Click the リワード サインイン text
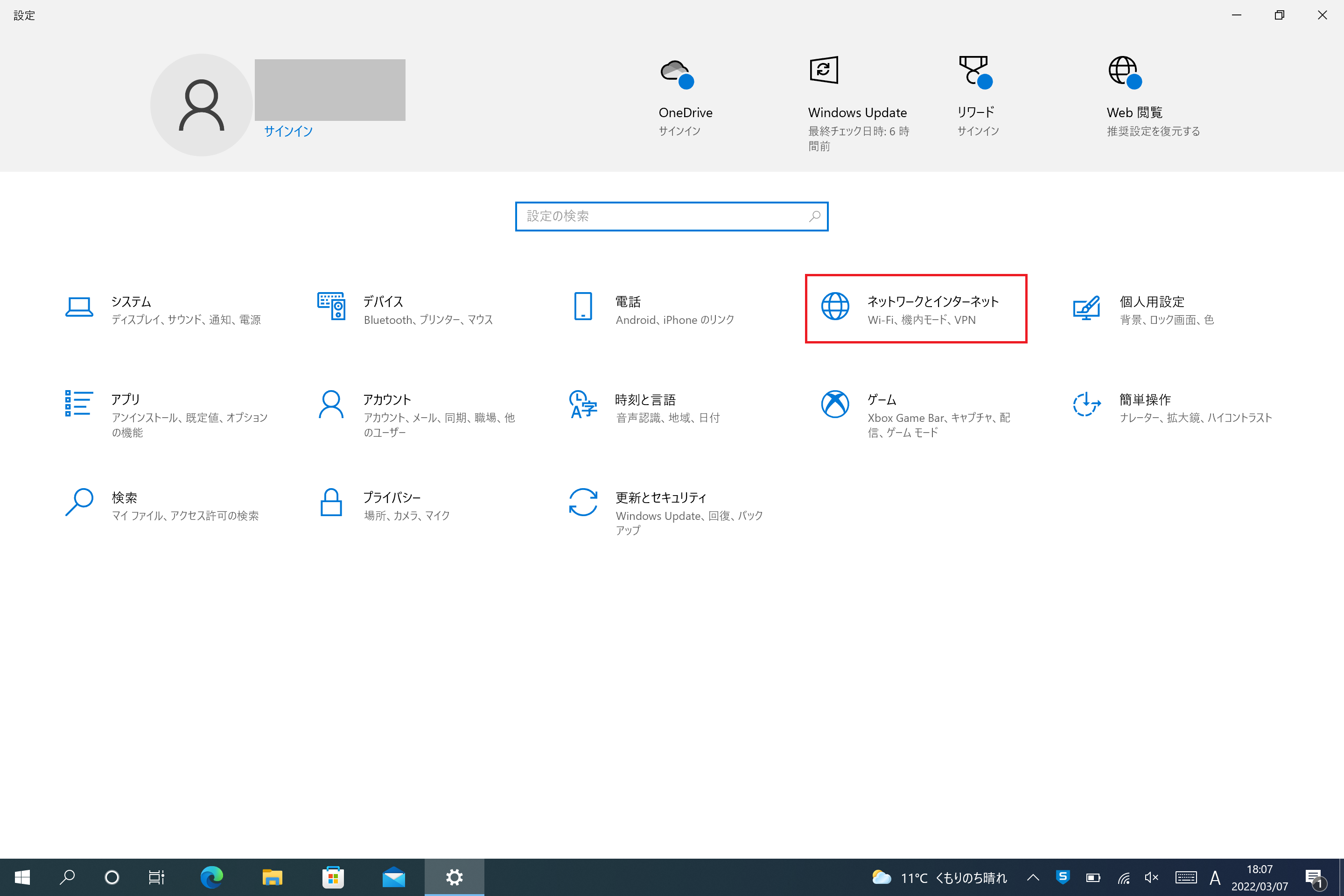This screenshot has width=1344, height=896. 978,131
